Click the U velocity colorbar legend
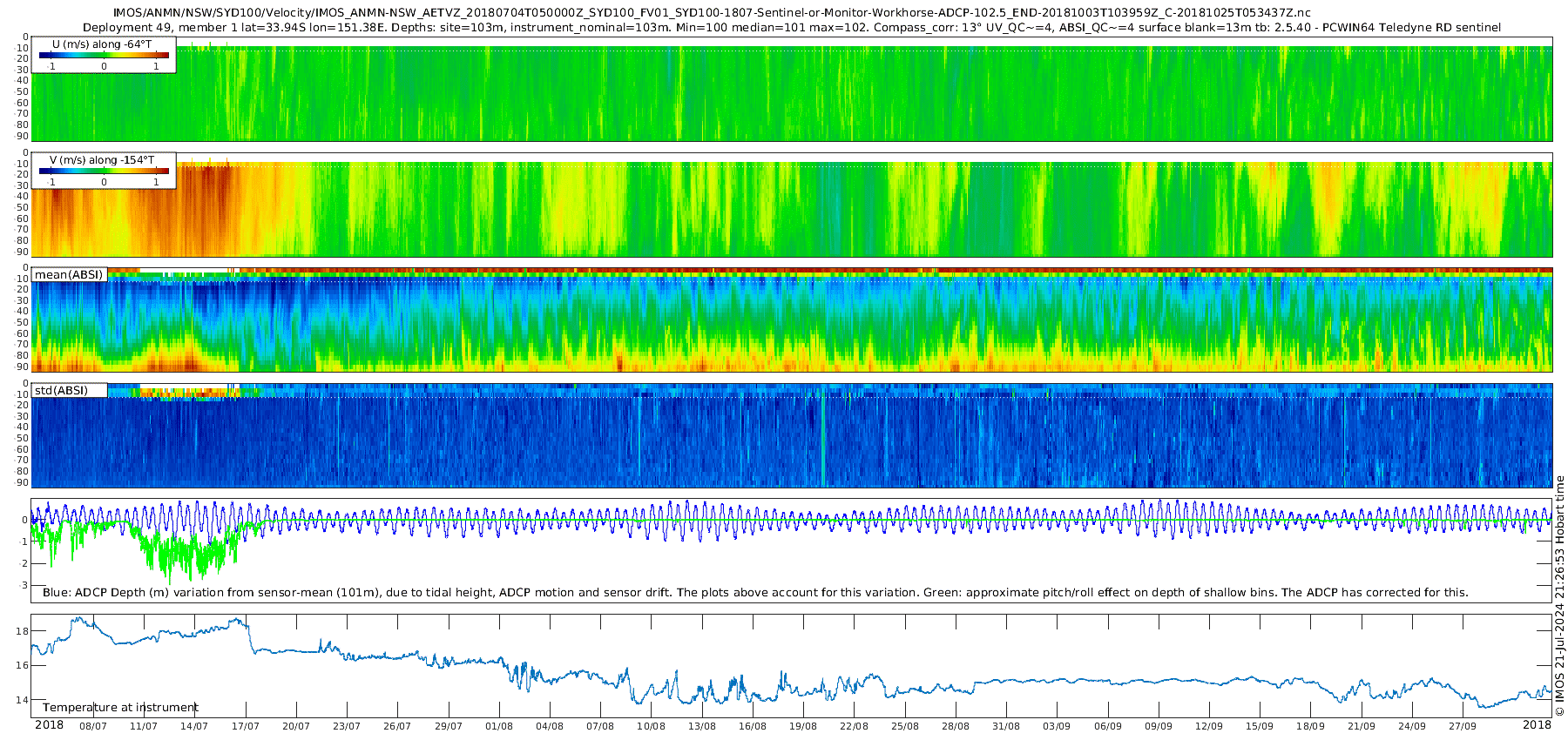This screenshot has height=740, width=1568. (x=104, y=55)
